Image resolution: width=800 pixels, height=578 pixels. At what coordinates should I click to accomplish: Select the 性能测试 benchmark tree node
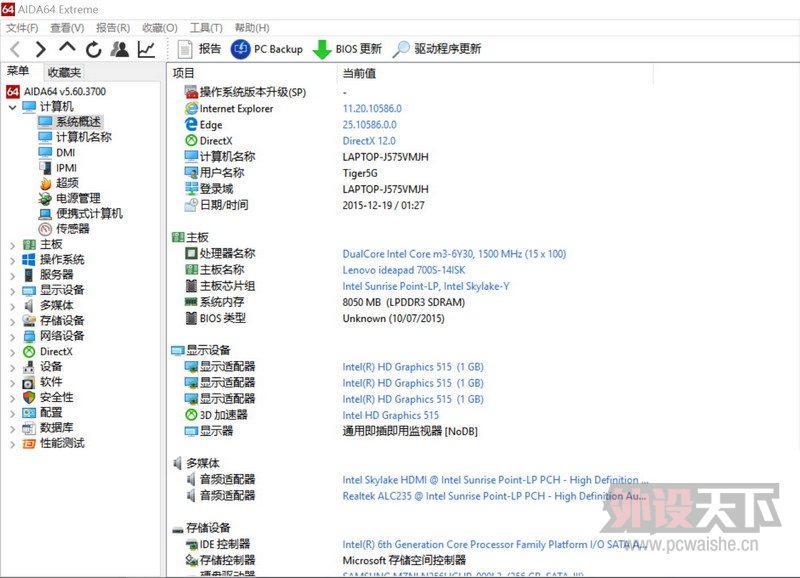(x=53, y=443)
